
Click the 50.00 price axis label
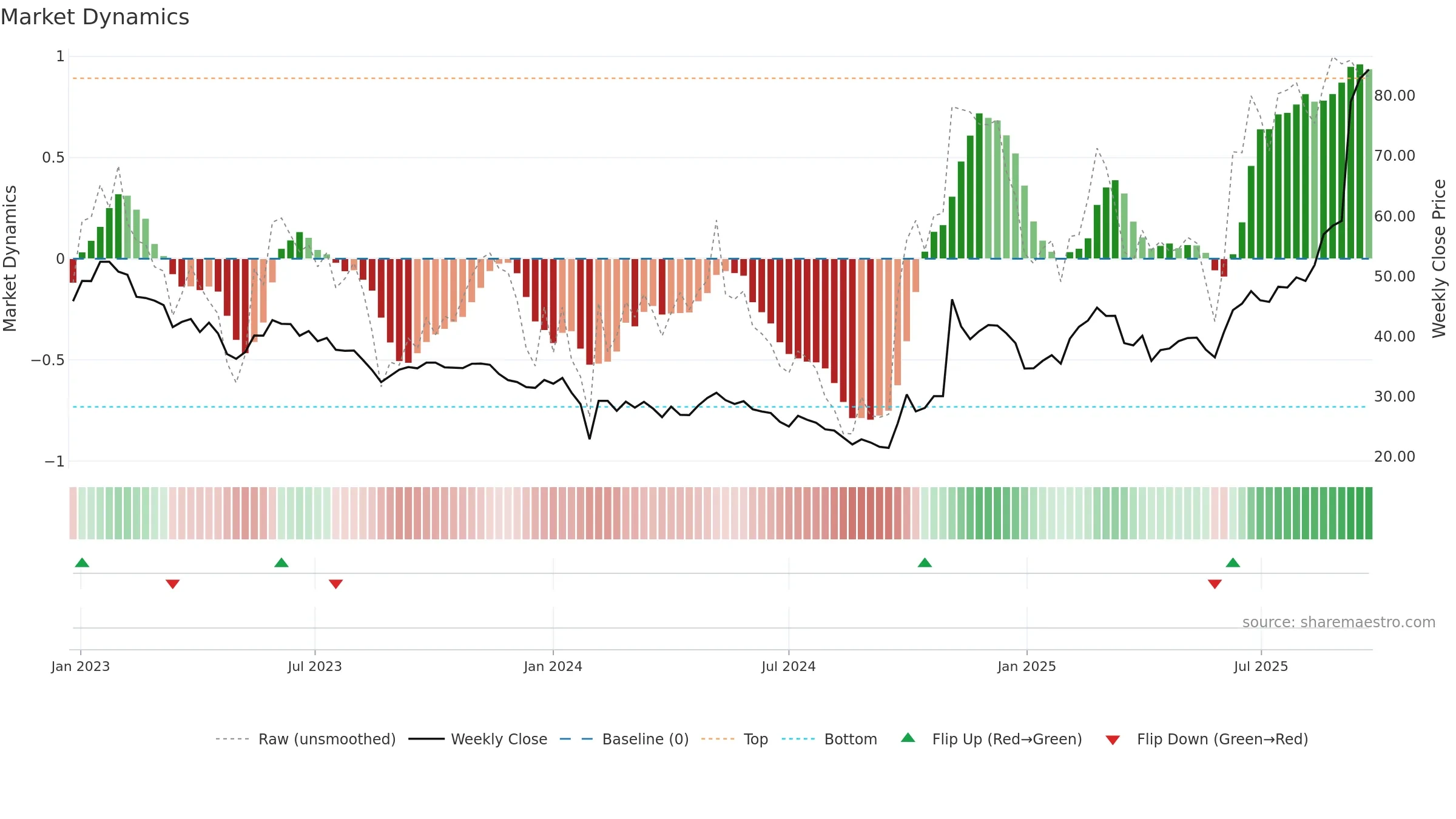pos(1395,276)
